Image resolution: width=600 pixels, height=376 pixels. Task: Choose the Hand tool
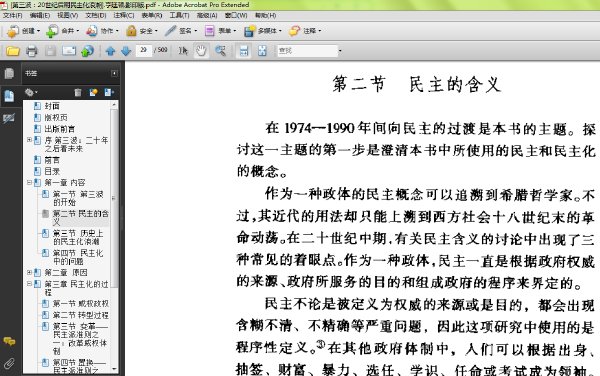click(x=201, y=51)
